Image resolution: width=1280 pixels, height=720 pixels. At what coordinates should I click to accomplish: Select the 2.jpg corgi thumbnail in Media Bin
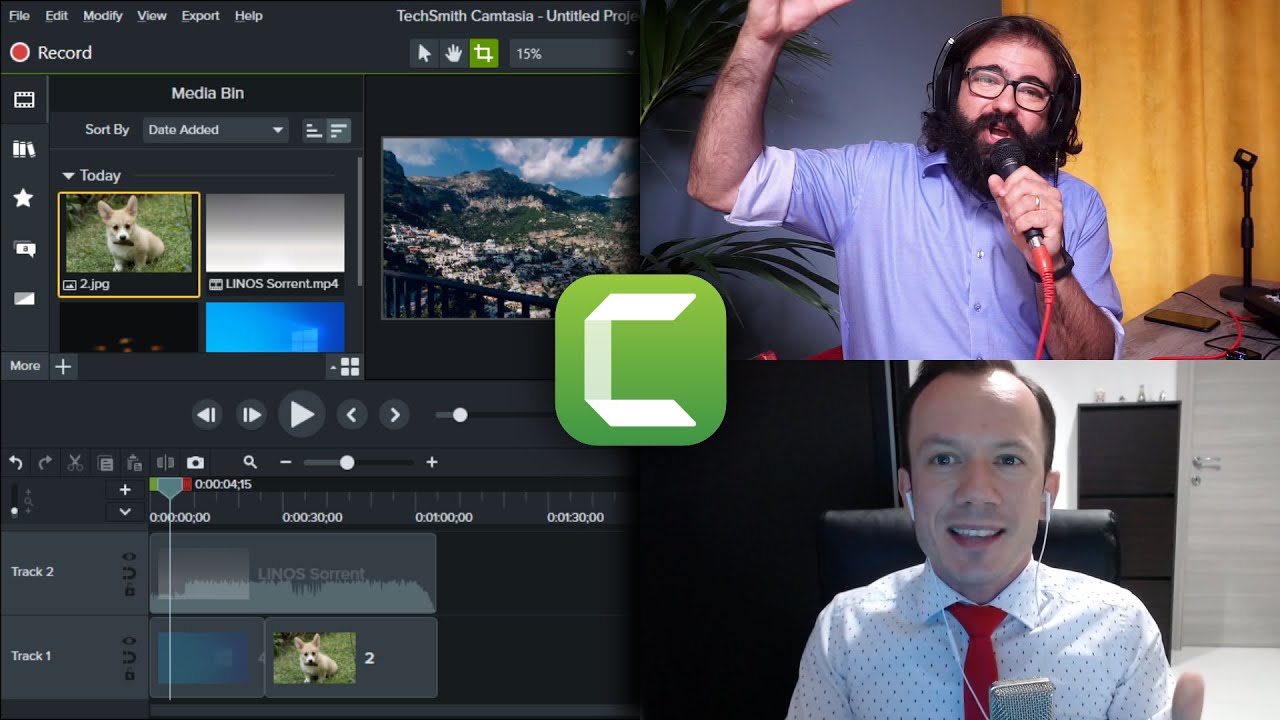[129, 245]
